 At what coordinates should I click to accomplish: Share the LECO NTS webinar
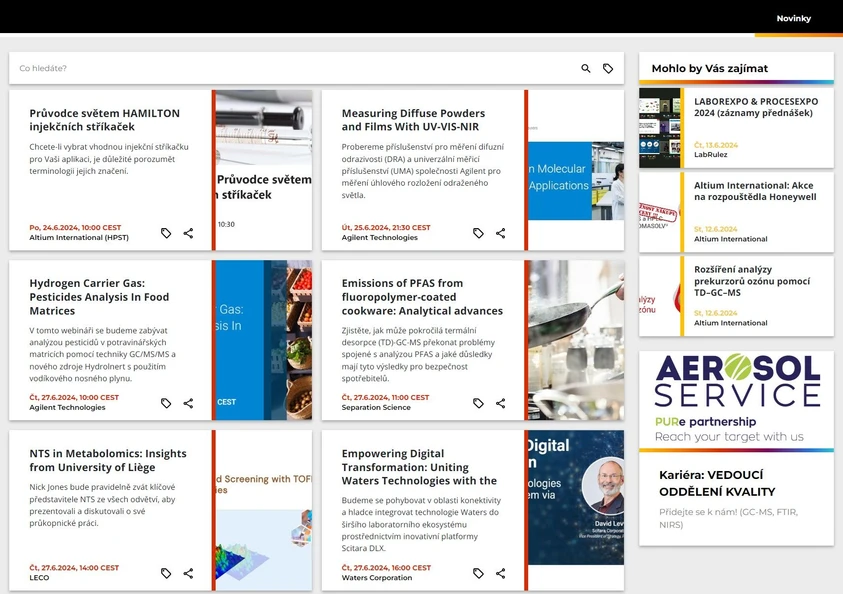(x=188, y=573)
